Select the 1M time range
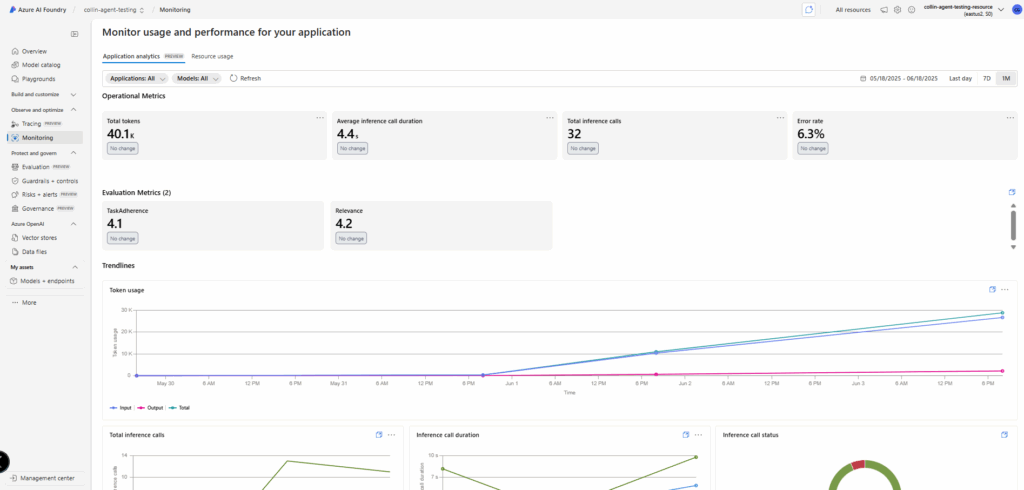The height and width of the screenshot is (490, 1024). (x=1006, y=78)
